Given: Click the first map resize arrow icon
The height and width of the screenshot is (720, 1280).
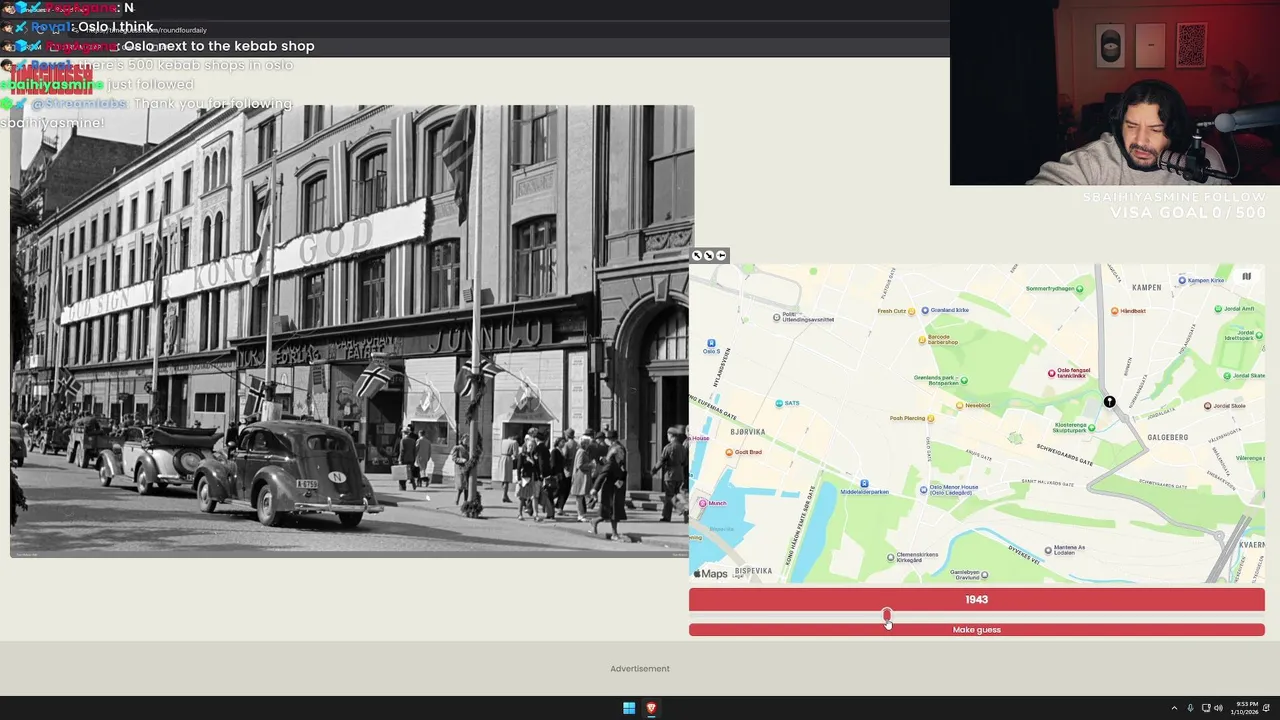Looking at the screenshot, I should click(697, 256).
